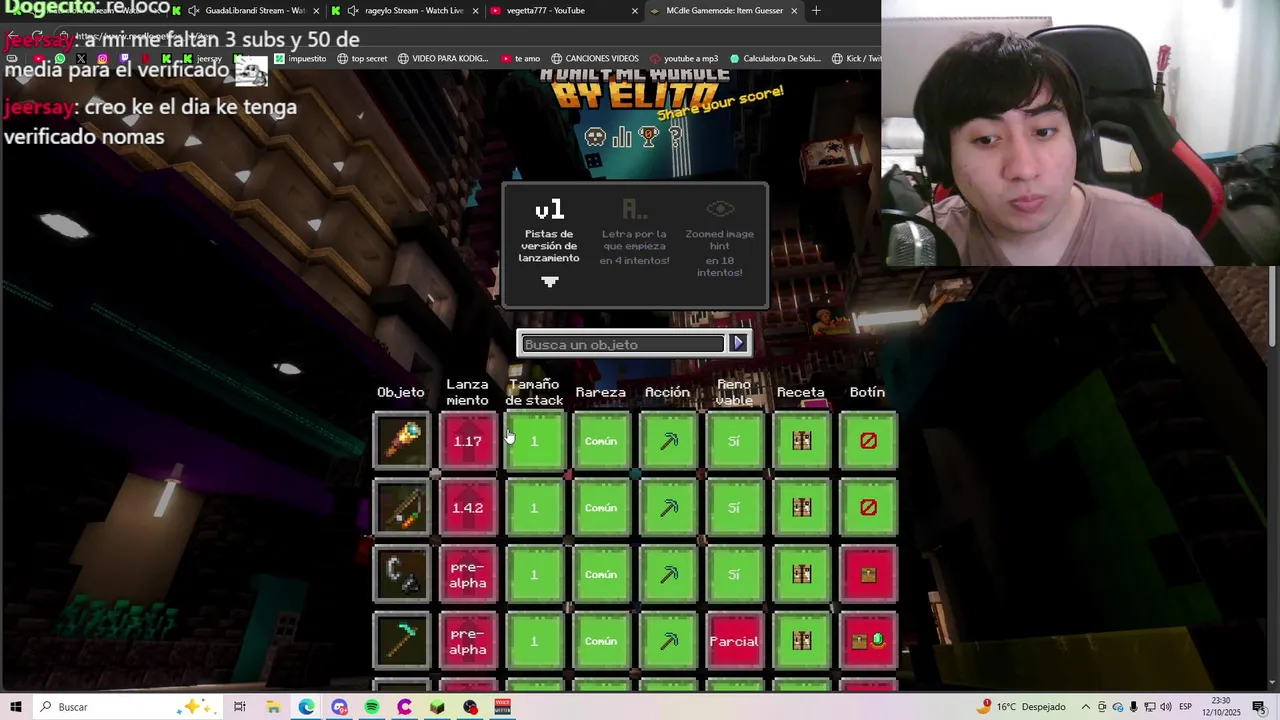The height and width of the screenshot is (720, 1280).
Task: Open Spotify from the taskbar
Action: tap(372, 707)
